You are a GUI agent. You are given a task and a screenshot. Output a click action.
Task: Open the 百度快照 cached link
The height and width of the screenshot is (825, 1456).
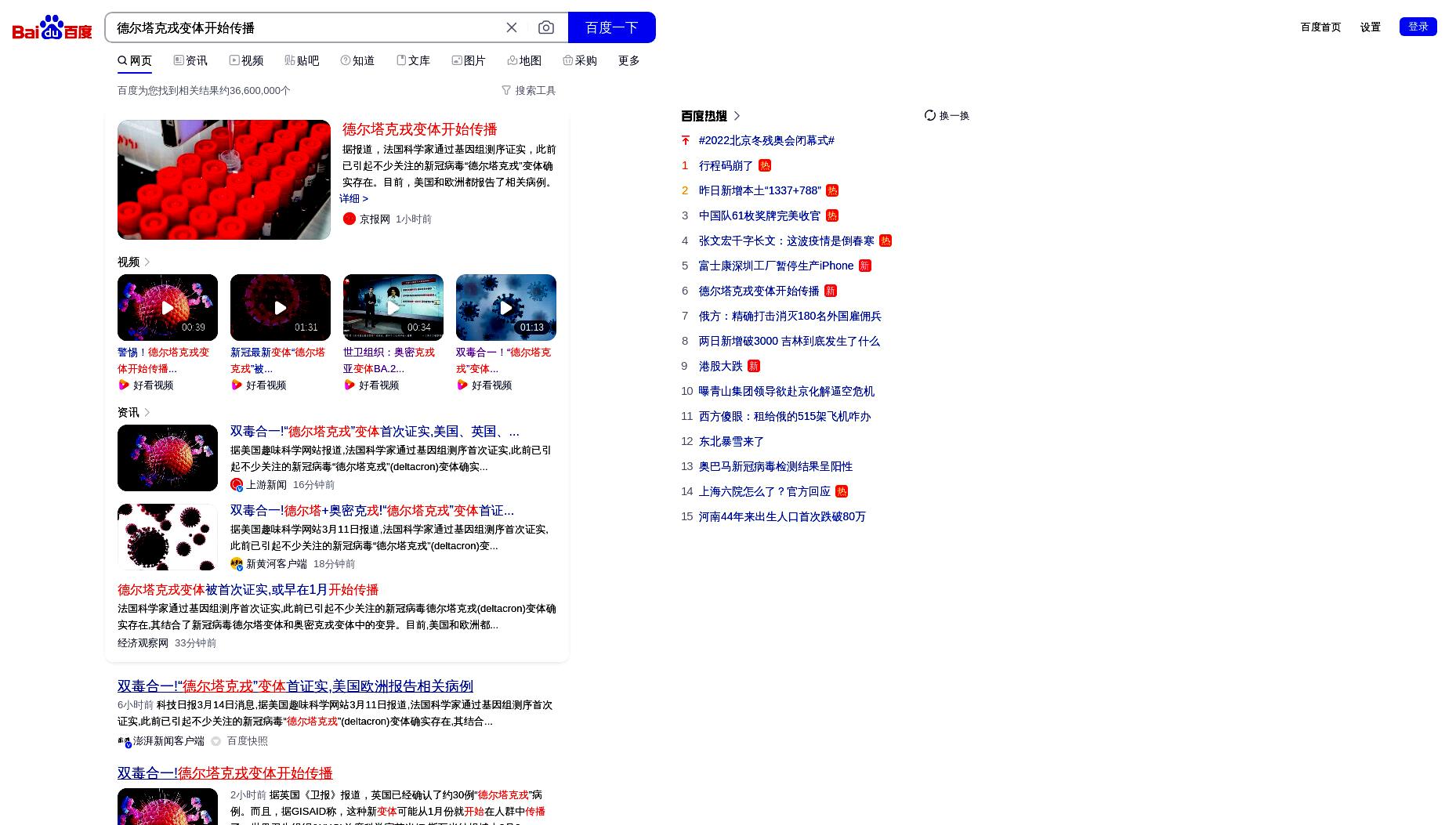pos(247,741)
